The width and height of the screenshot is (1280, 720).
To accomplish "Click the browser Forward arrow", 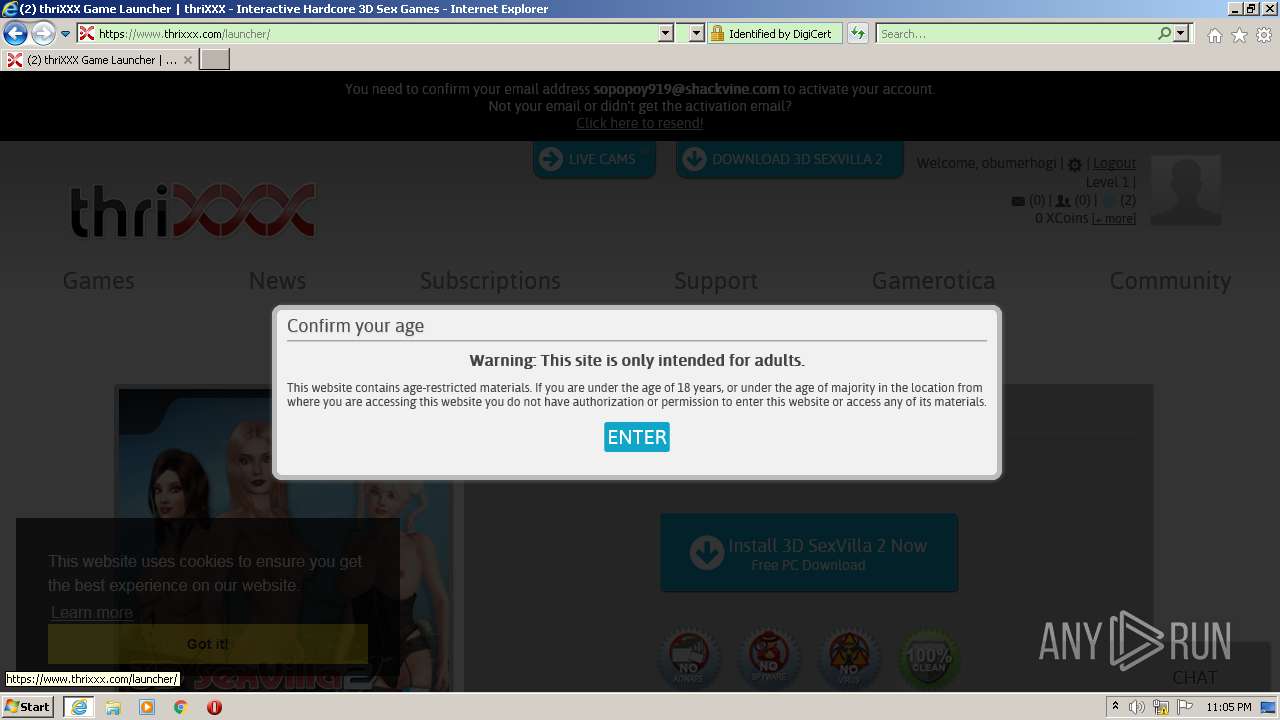I will 43,34.
